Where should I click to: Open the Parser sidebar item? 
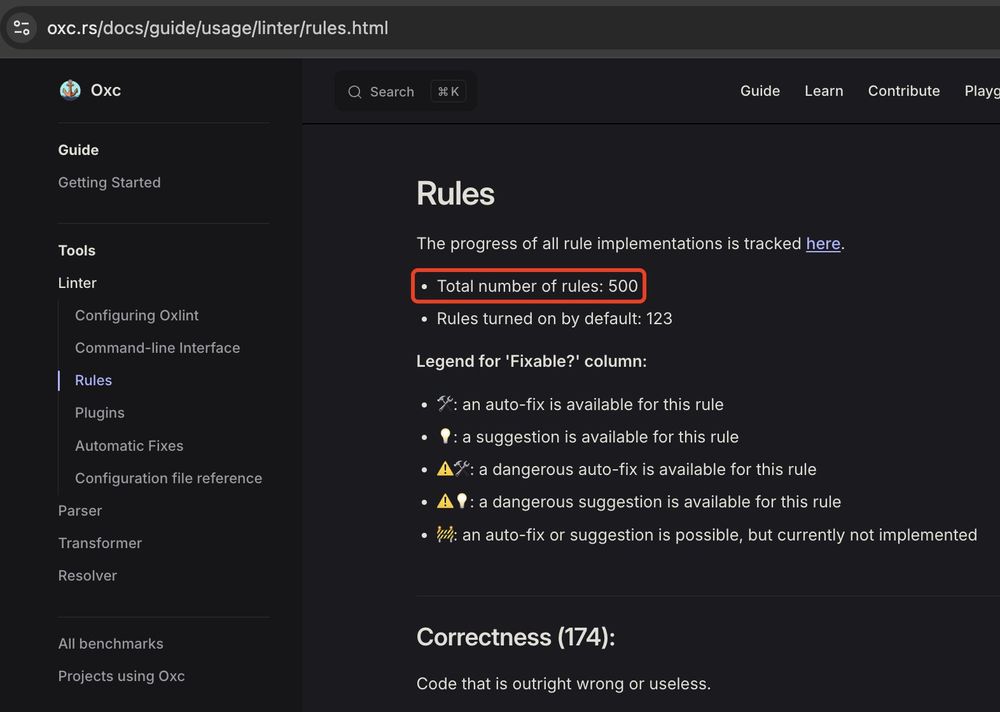coord(80,510)
